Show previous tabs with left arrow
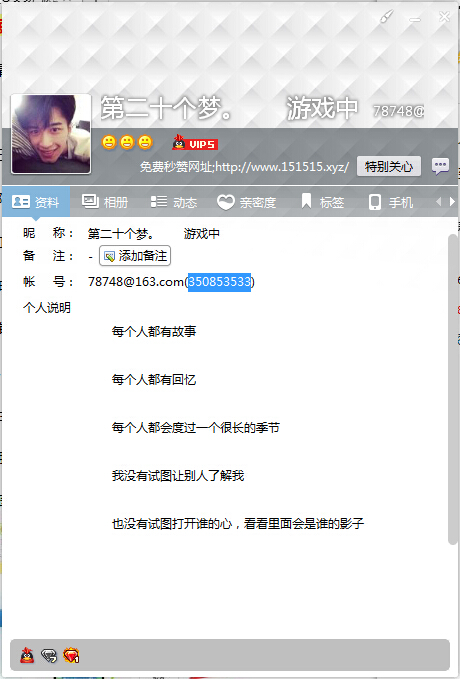The image size is (460, 679). tap(438, 202)
